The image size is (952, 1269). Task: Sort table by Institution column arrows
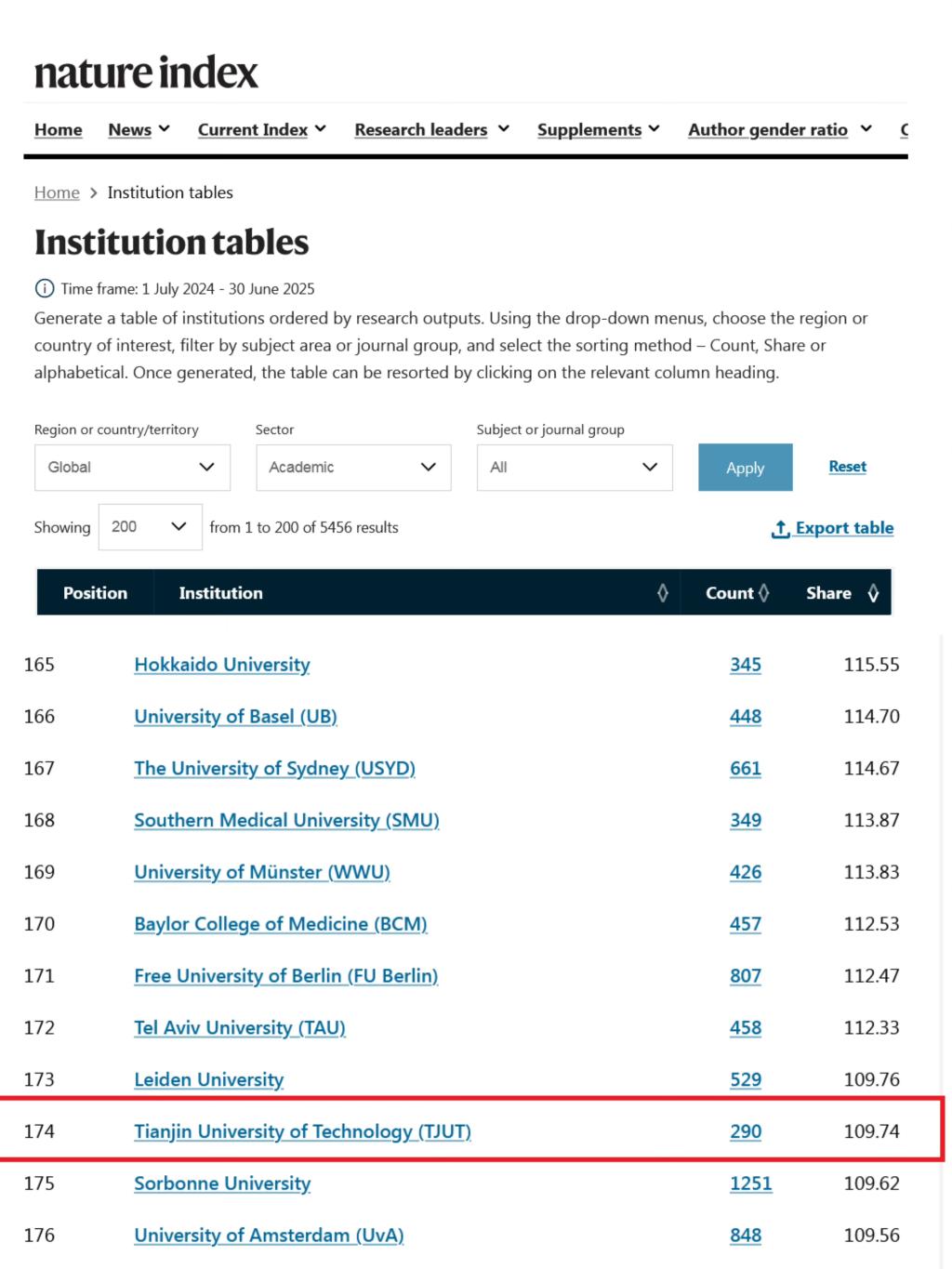(x=663, y=593)
